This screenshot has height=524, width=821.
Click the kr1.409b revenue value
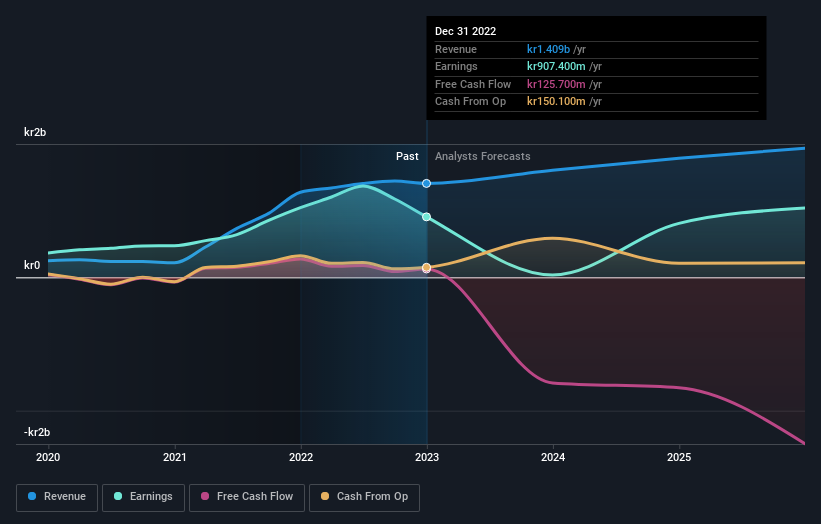click(x=548, y=49)
